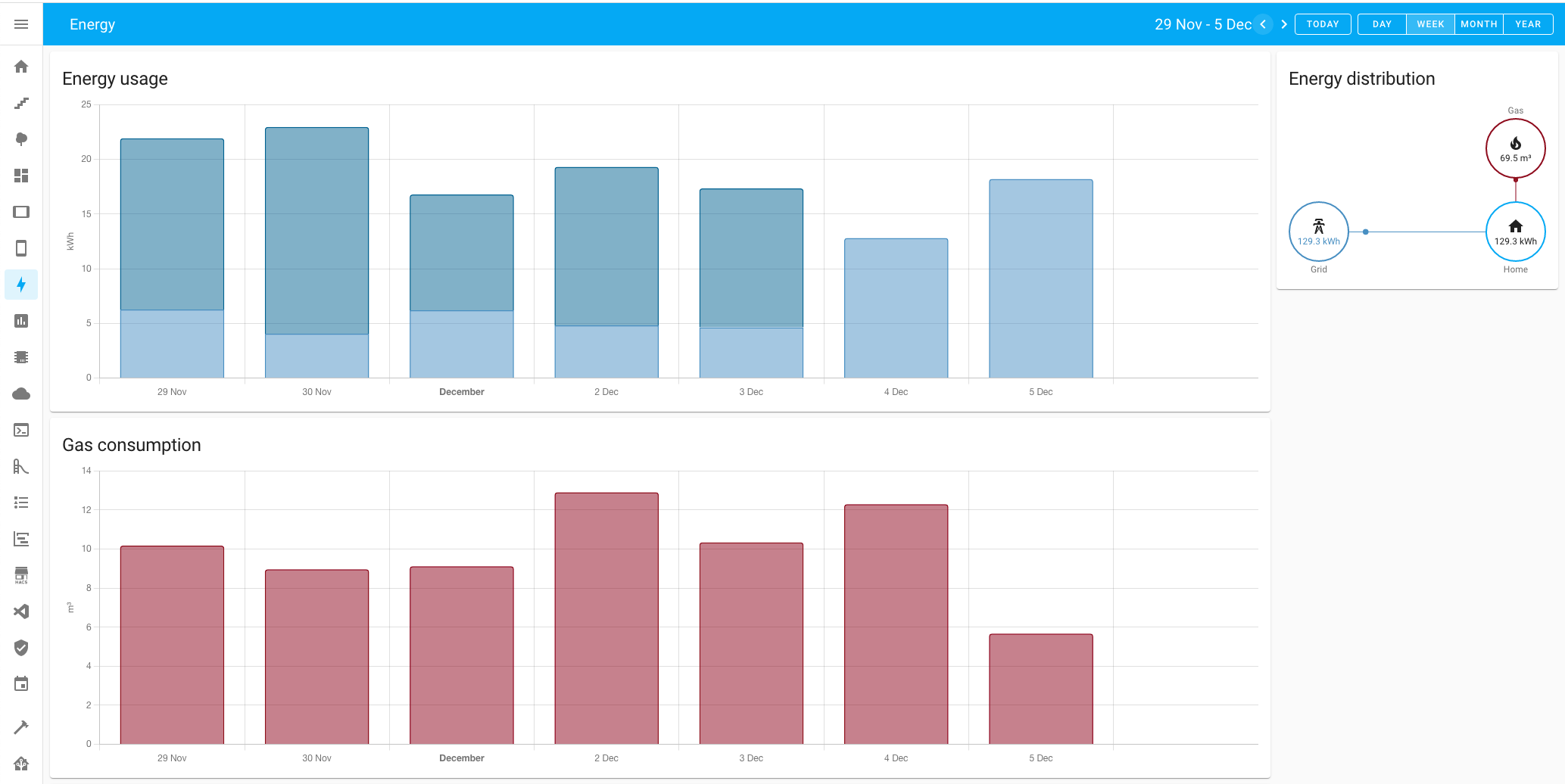Click the 29 Nov gas consumption bar

(x=172, y=645)
